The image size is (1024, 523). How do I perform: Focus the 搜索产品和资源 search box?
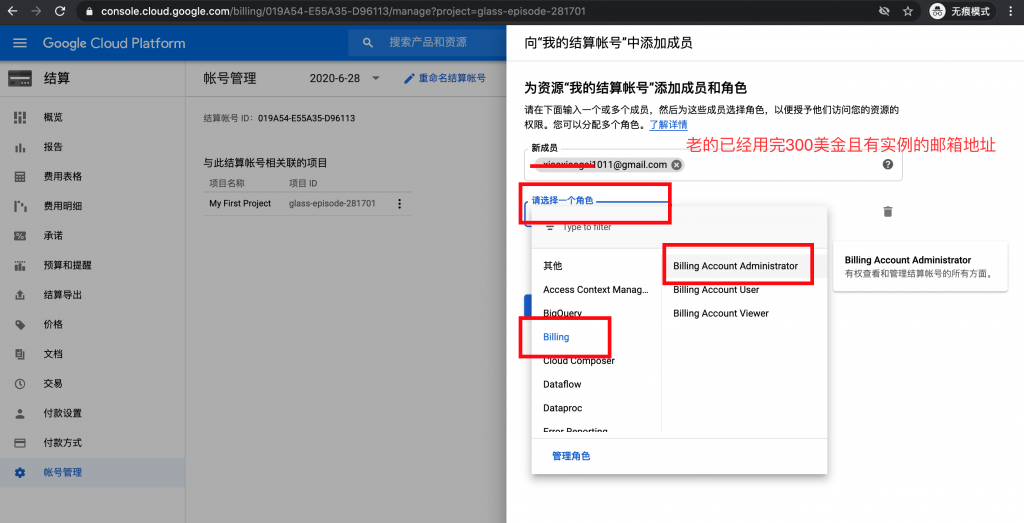[x=428, y=42]
